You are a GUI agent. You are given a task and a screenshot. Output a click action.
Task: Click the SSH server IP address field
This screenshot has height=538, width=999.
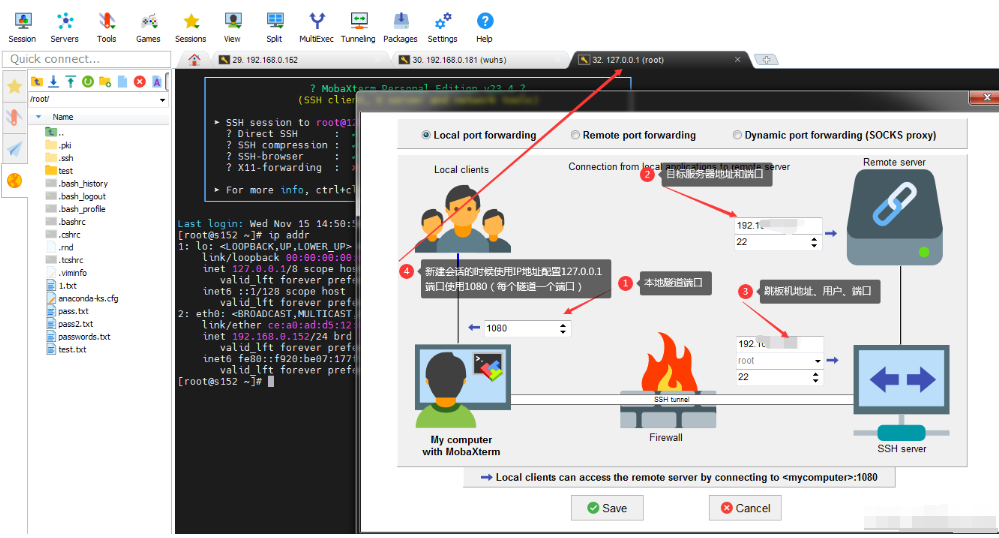(780, 344)
